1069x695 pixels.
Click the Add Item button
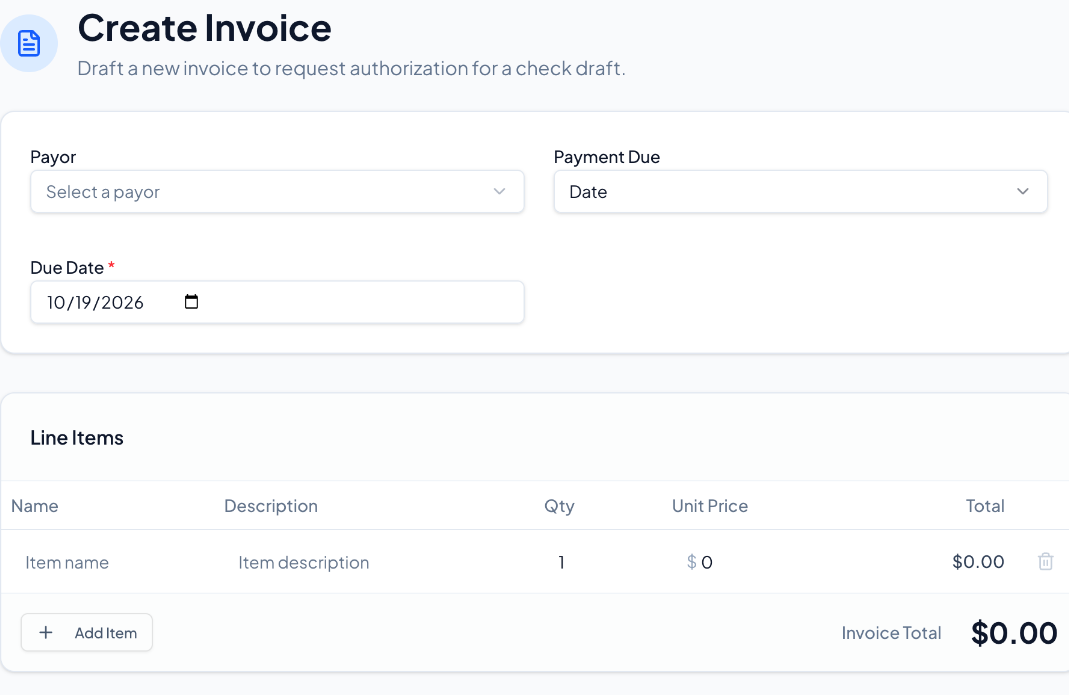pos(87,632)
